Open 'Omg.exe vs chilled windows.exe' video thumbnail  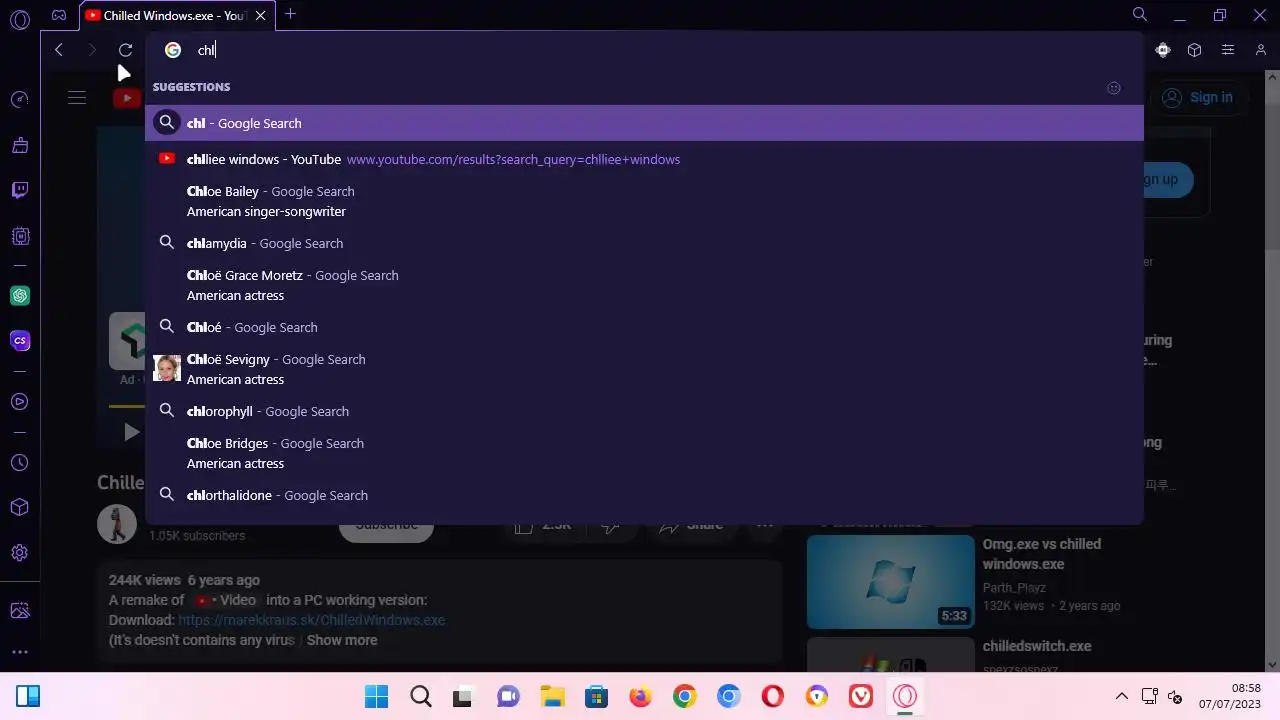(x=890, y=582)
